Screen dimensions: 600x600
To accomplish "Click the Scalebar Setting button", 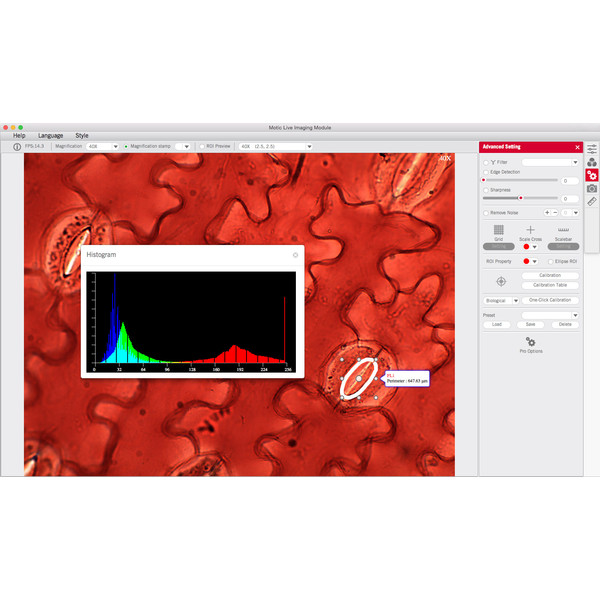I will coord(563,246).
